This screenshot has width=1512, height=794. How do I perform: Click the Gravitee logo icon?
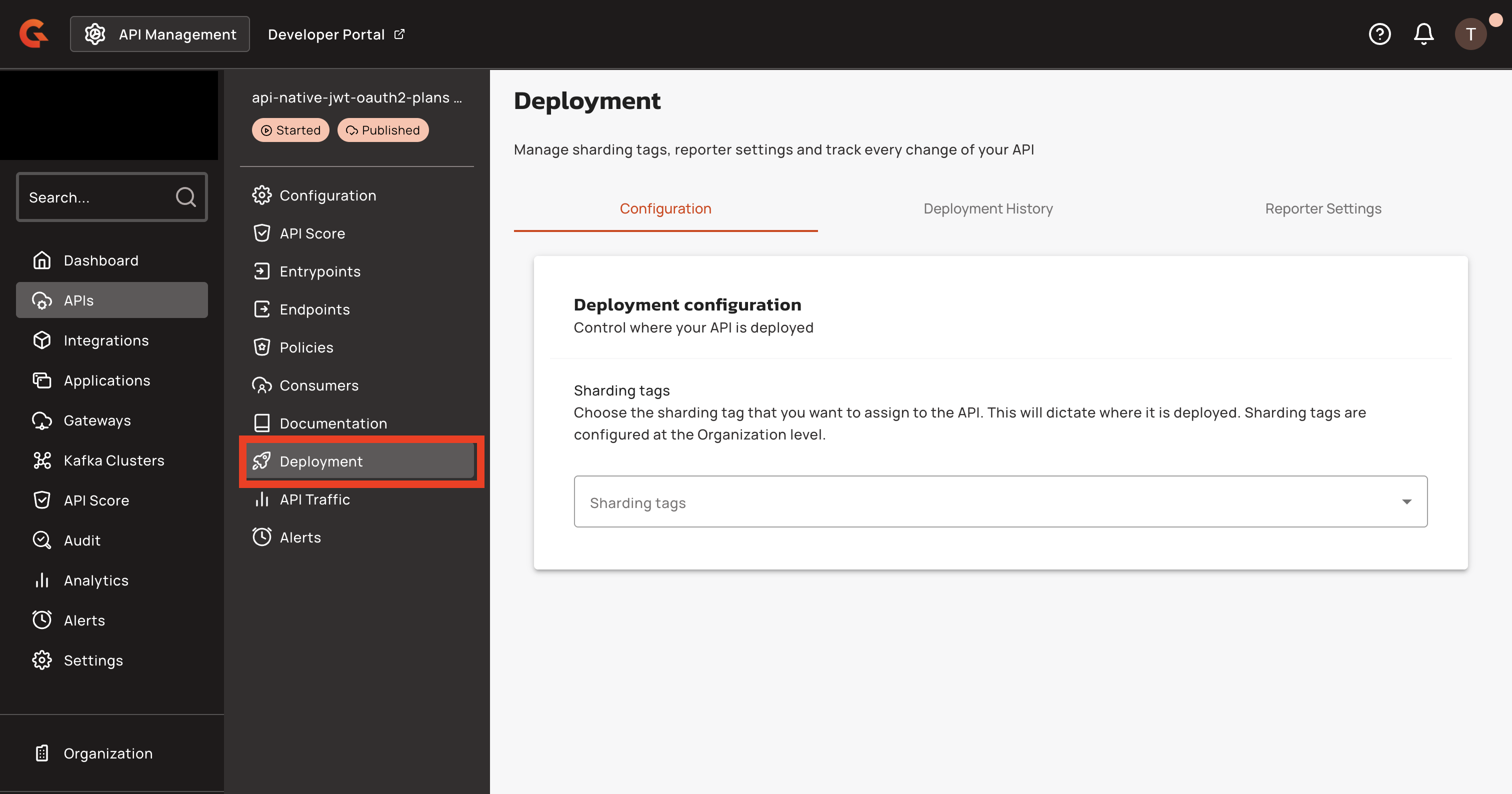pyautogui.click(x=33, y=34)
